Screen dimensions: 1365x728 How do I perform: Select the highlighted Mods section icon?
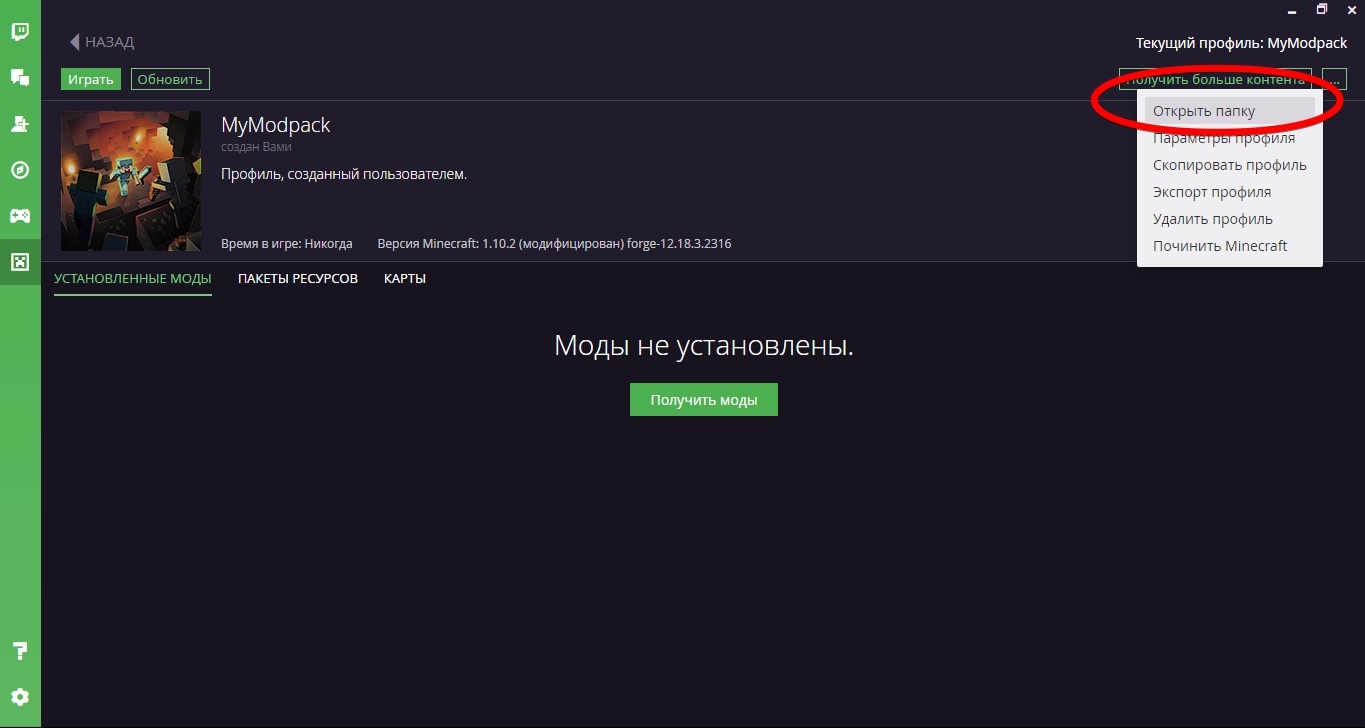20,261
